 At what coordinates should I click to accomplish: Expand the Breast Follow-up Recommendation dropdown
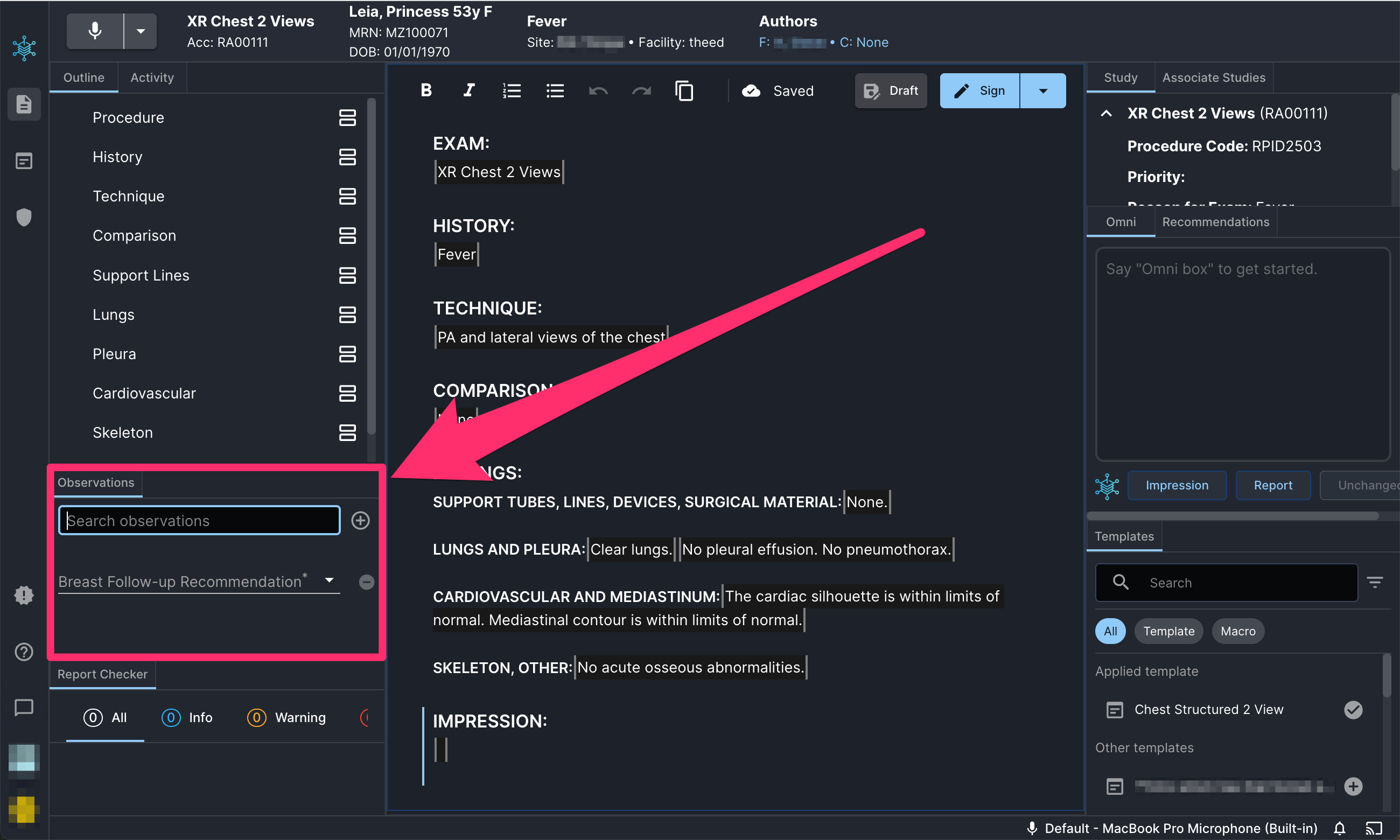click(330, 581)
